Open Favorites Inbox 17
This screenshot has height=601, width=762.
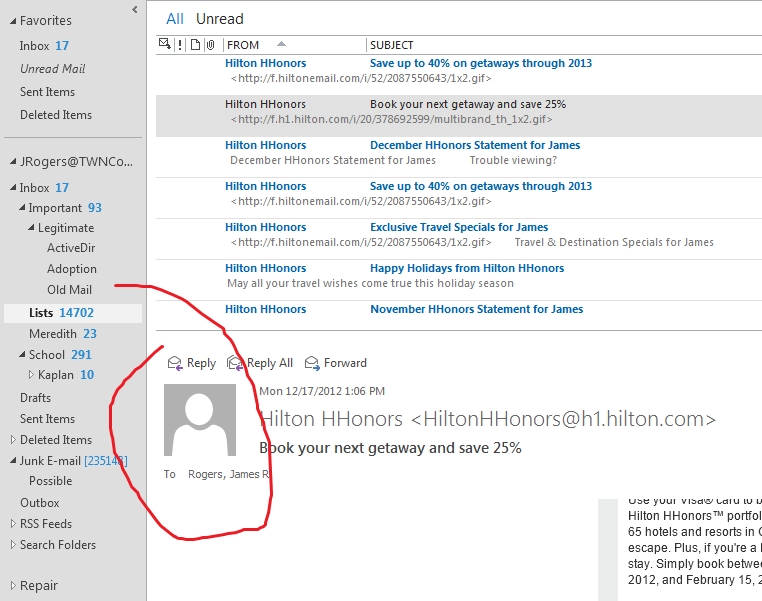(x=44, y=46)
